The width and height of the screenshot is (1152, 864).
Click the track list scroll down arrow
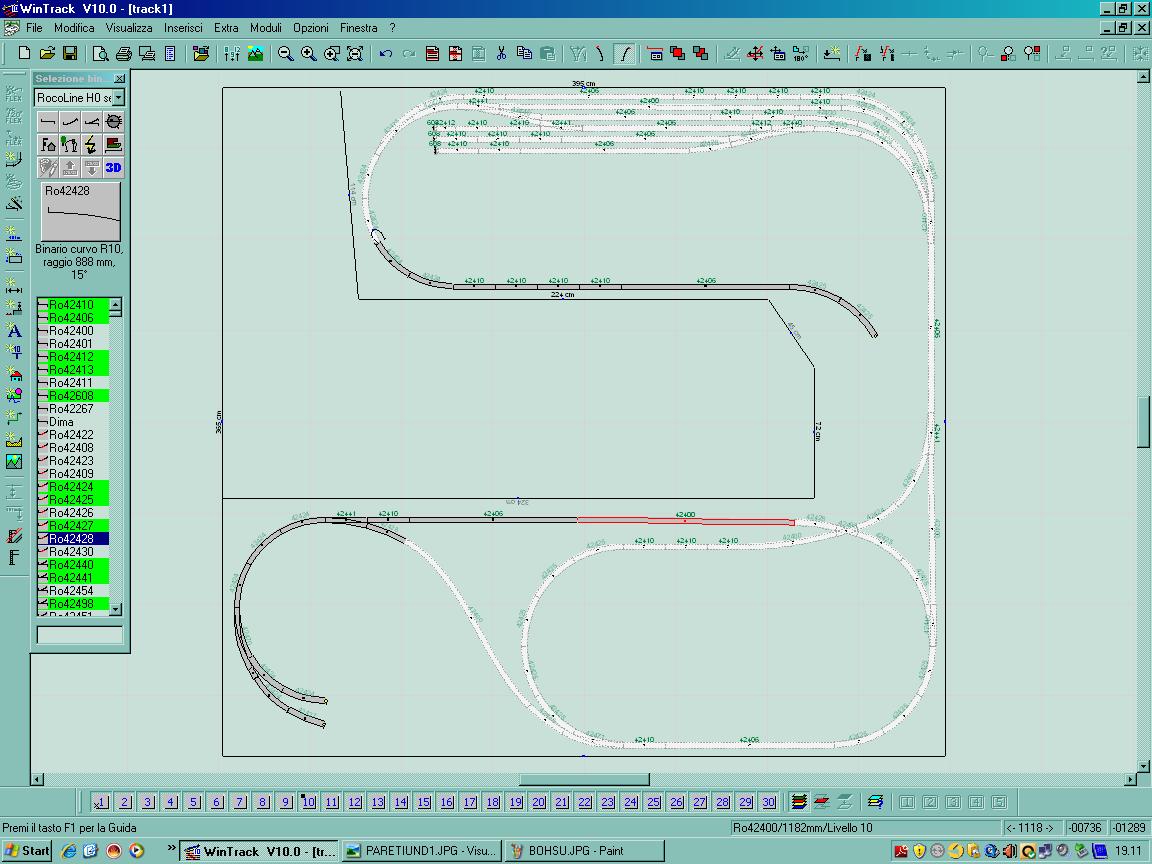click(115, 609)
